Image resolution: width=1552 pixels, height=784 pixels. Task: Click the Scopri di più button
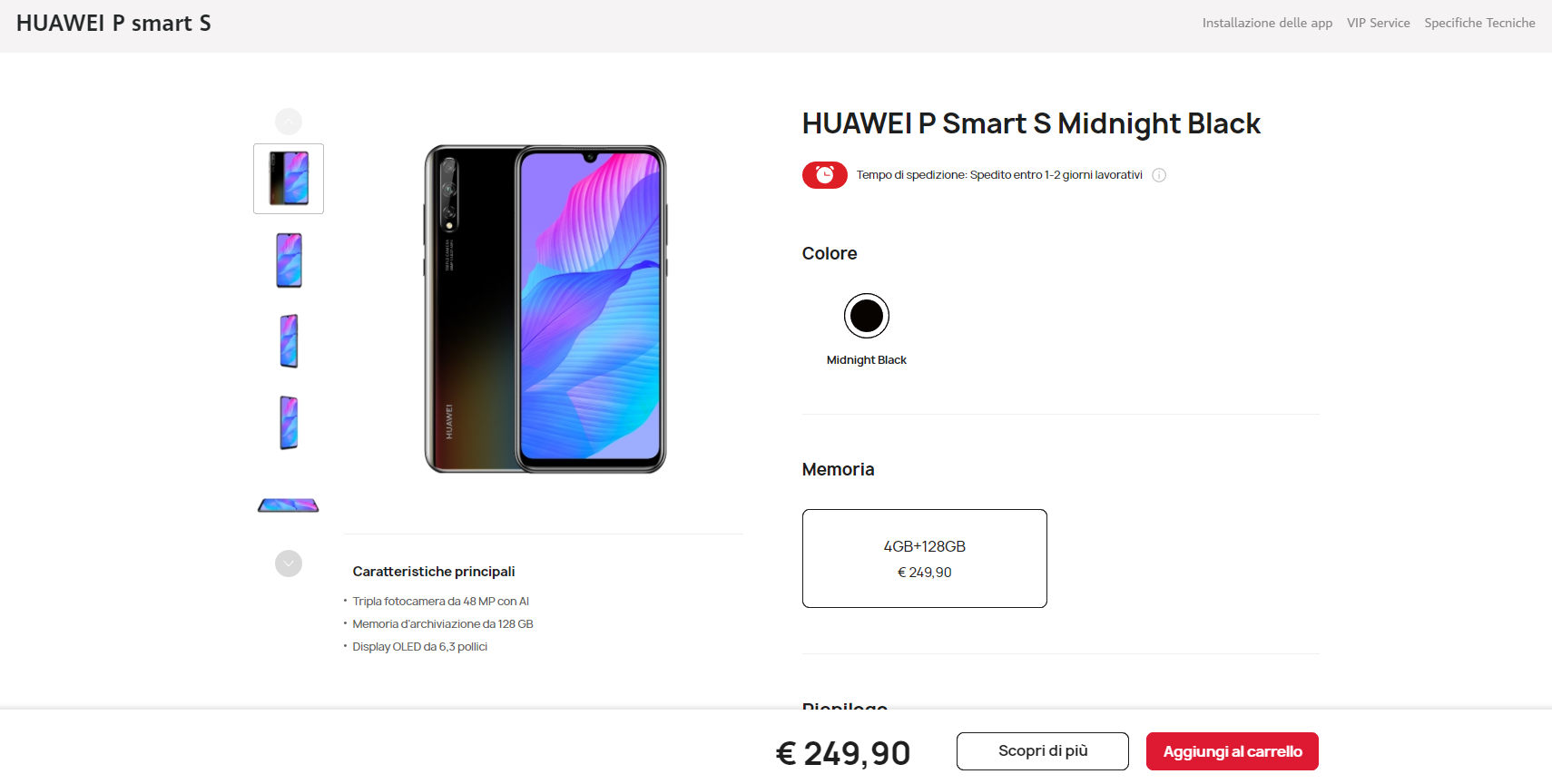click(1043, 751)
